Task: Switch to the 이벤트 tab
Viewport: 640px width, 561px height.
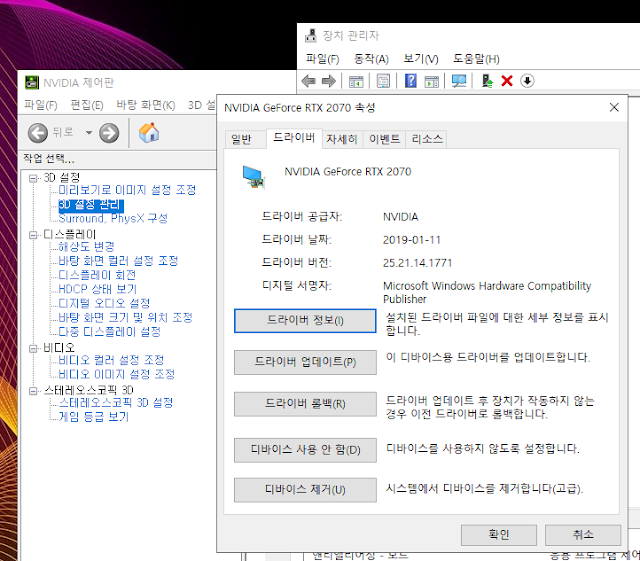Action: point(384,139)
